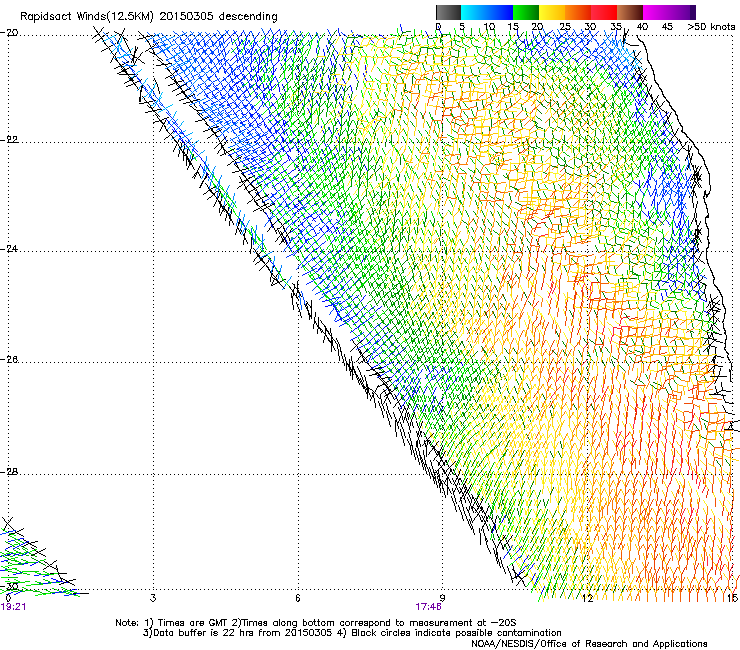The width and height of the screenshot is (740, 650).
Task: Click the '25' legend scale label
Action: 564,27
